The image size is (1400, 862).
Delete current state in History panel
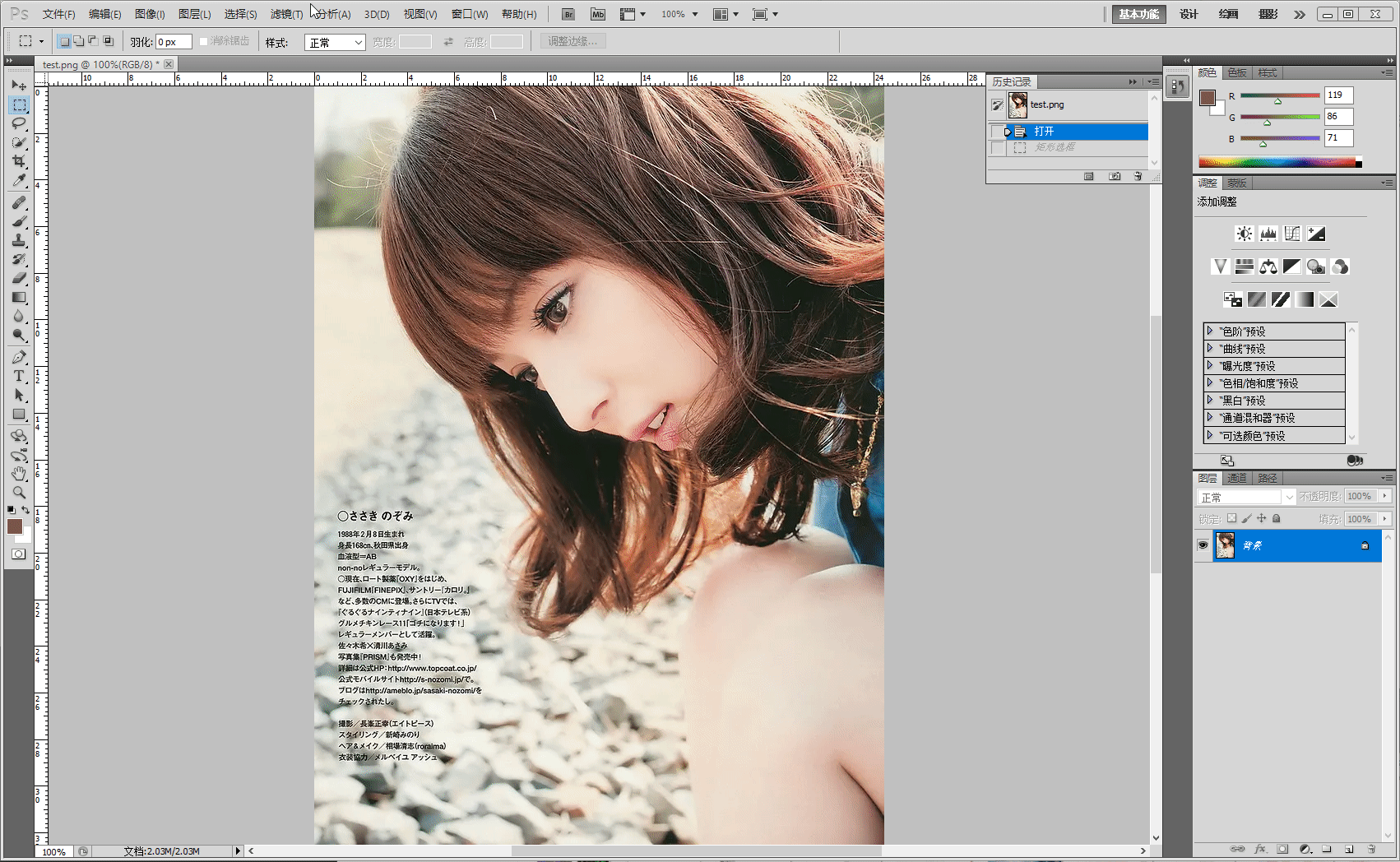click(x=1138, y=176)
